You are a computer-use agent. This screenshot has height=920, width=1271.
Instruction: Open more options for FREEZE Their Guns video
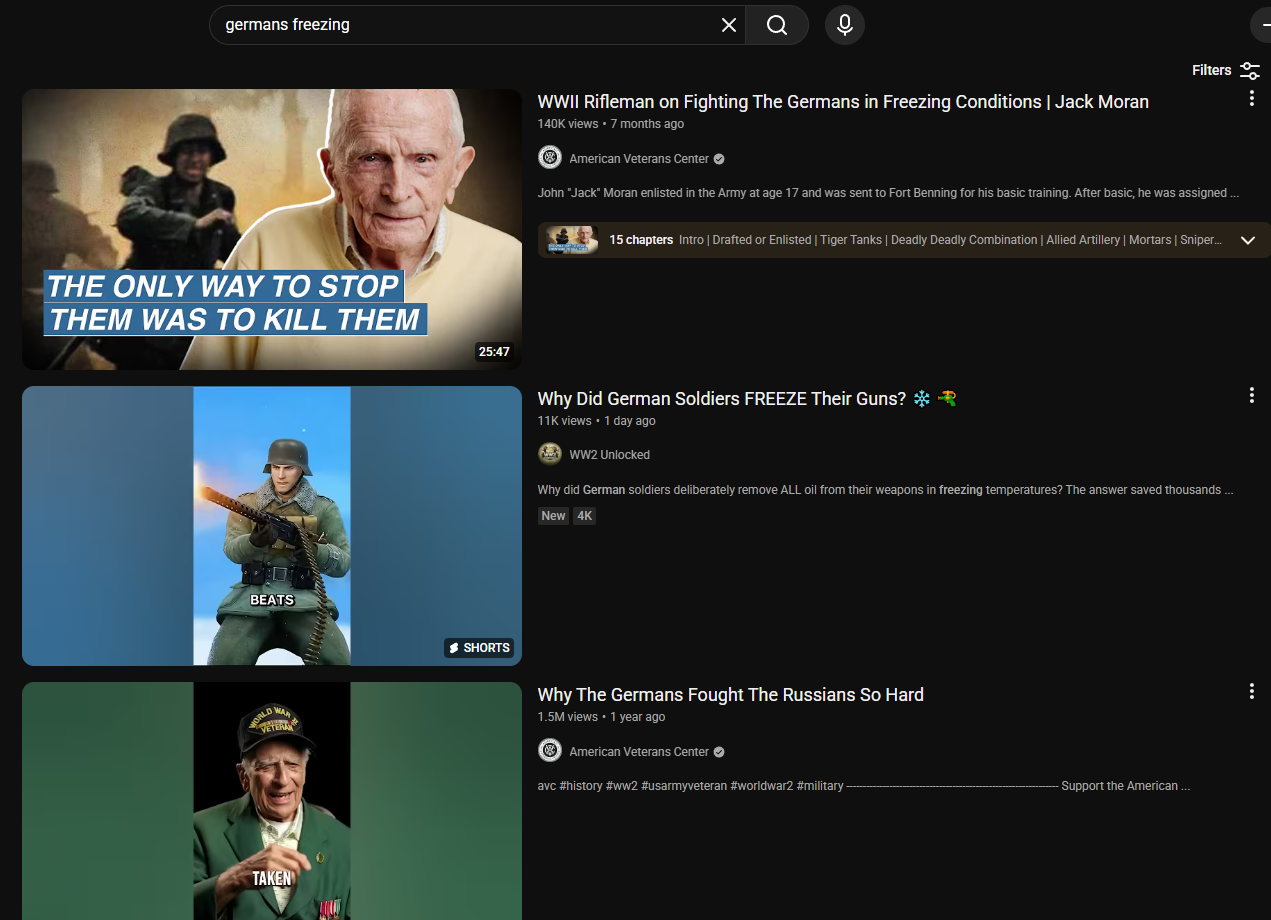point(1251,395)
